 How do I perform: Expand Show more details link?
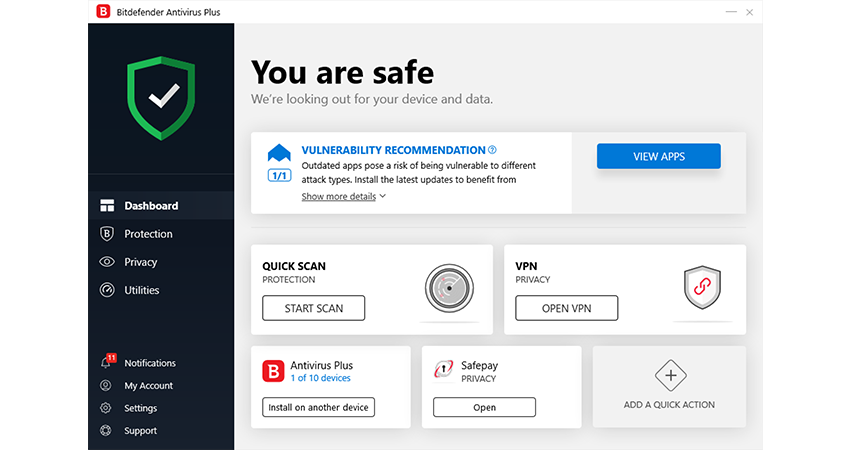click(x=339, y=196)
